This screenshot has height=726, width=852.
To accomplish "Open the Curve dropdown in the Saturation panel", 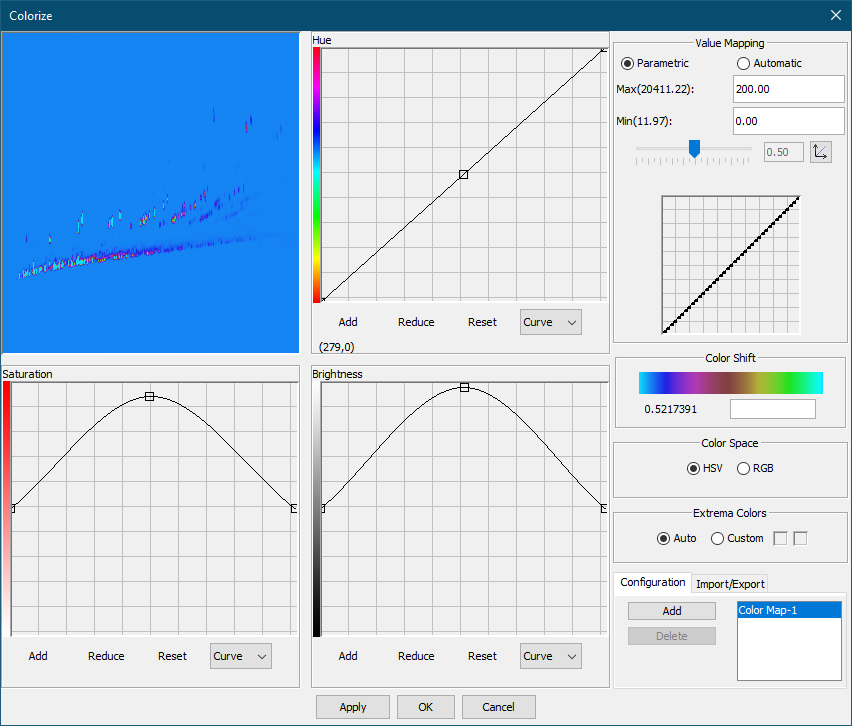I will pos(240,656).
